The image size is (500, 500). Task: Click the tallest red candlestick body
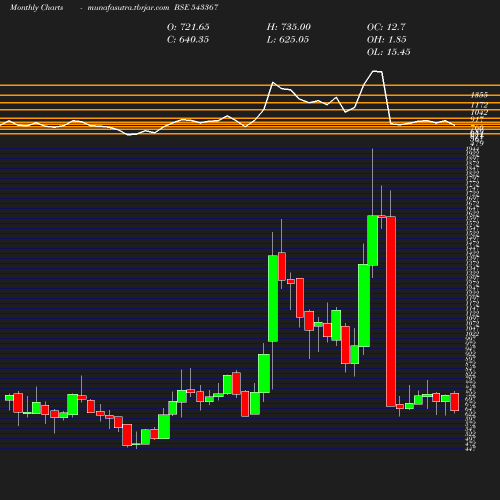(391, 311)
